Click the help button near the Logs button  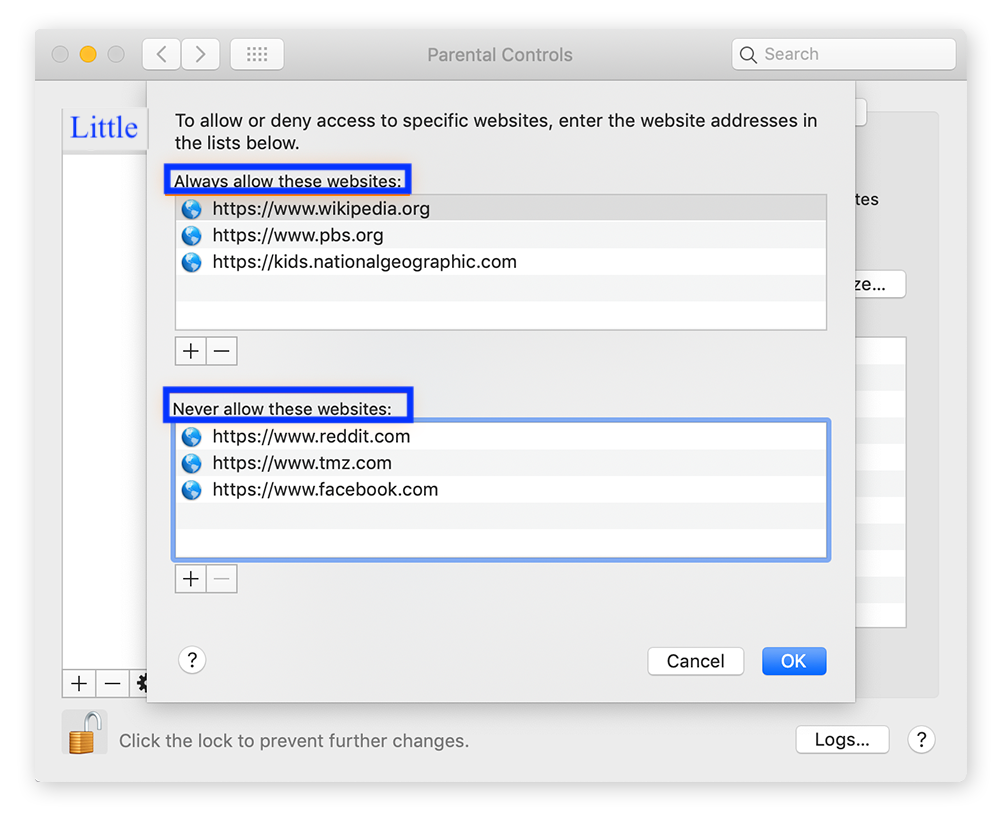(921, 740)
